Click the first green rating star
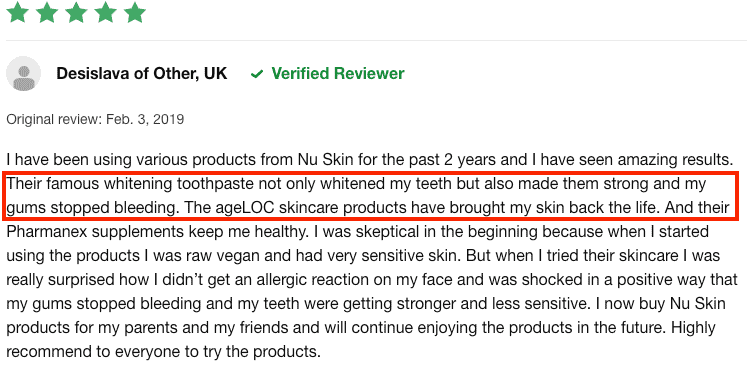 tap(18, 12)
